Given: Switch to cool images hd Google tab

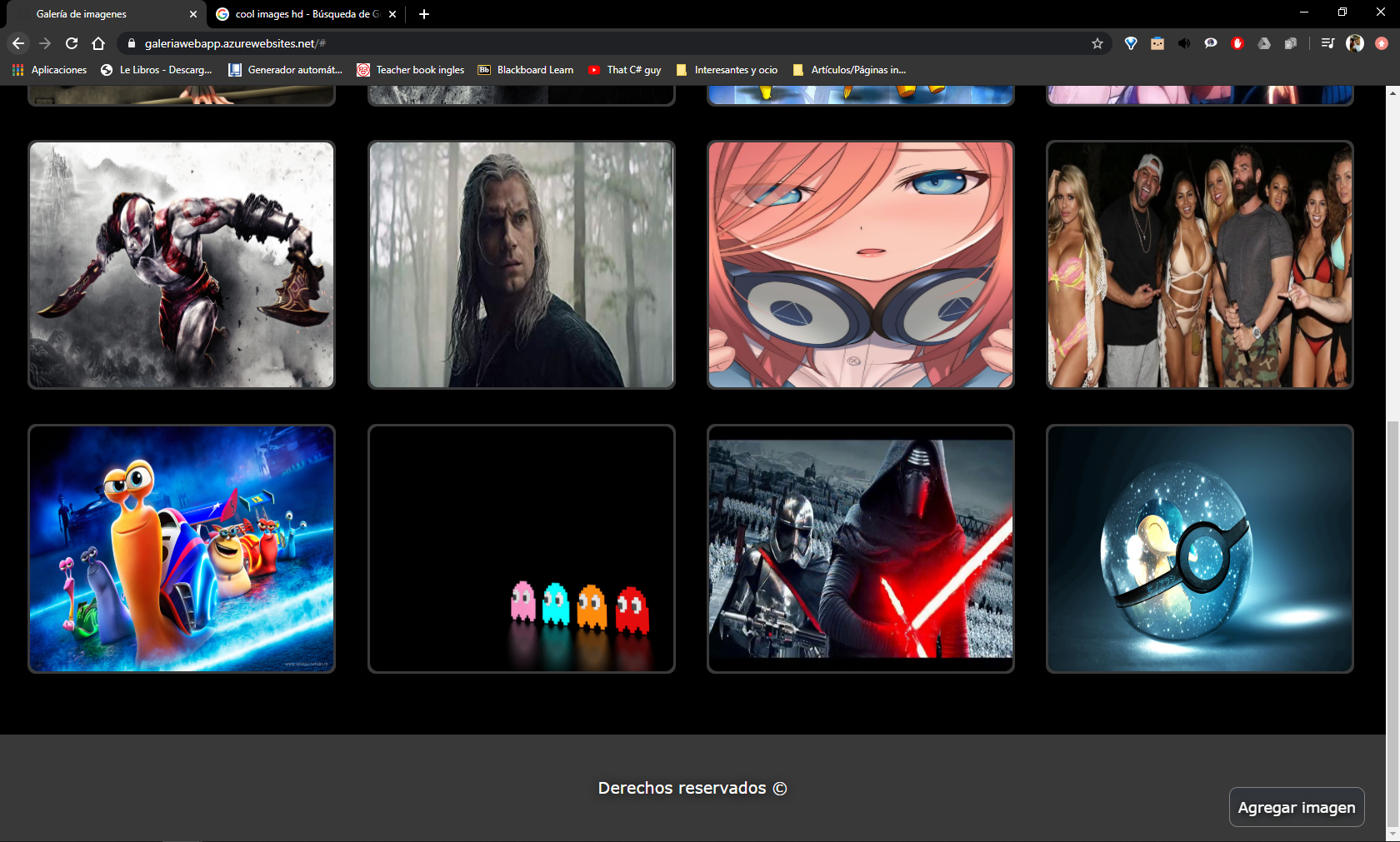Looking at the screenshot, I should click(307, 14).
